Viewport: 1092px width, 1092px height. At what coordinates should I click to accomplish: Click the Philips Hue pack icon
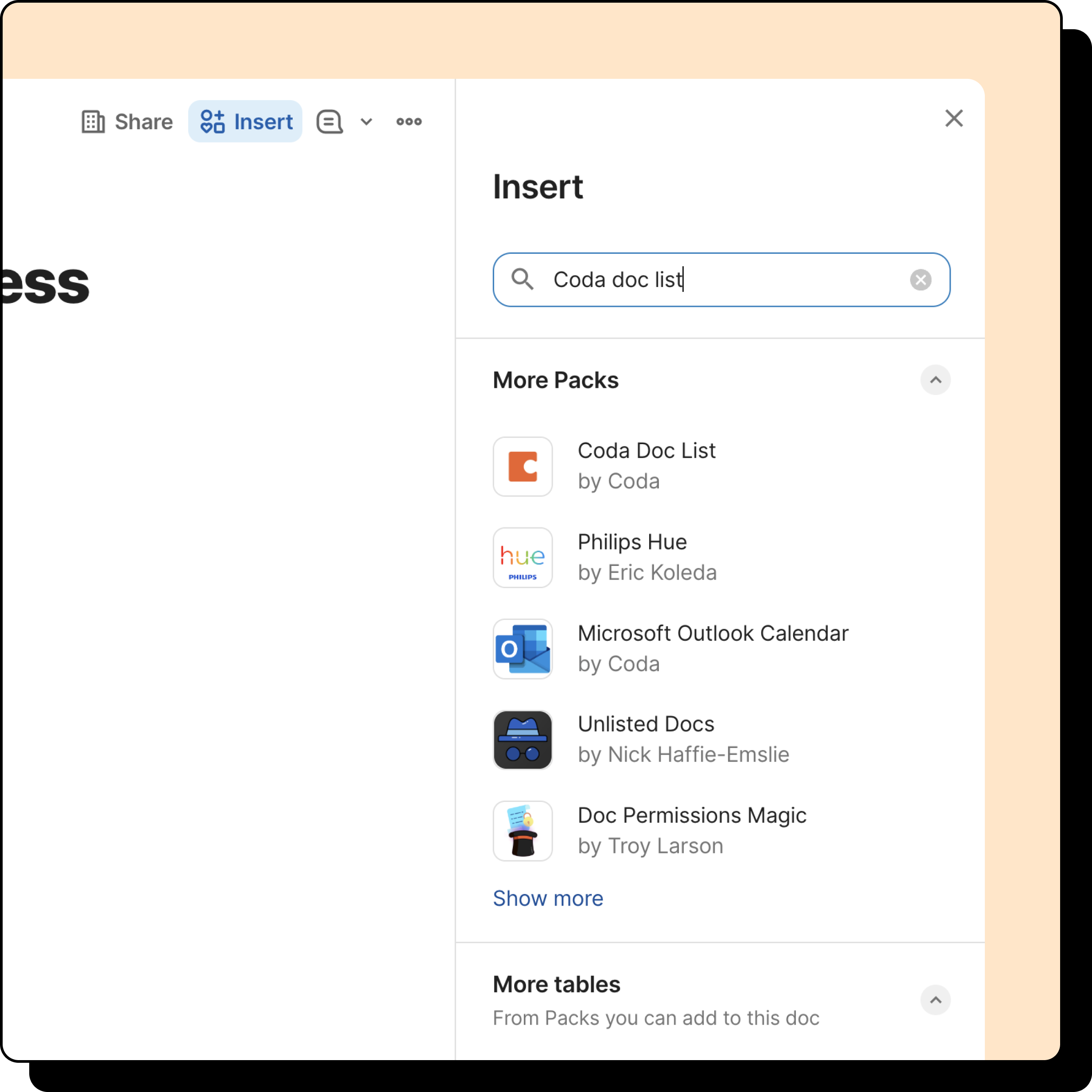[x=522, y=558]
